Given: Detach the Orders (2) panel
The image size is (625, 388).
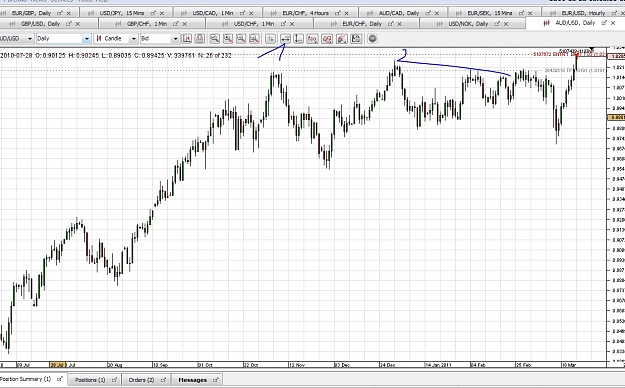Looking at the screenshot, I should [x=163, y=380].
